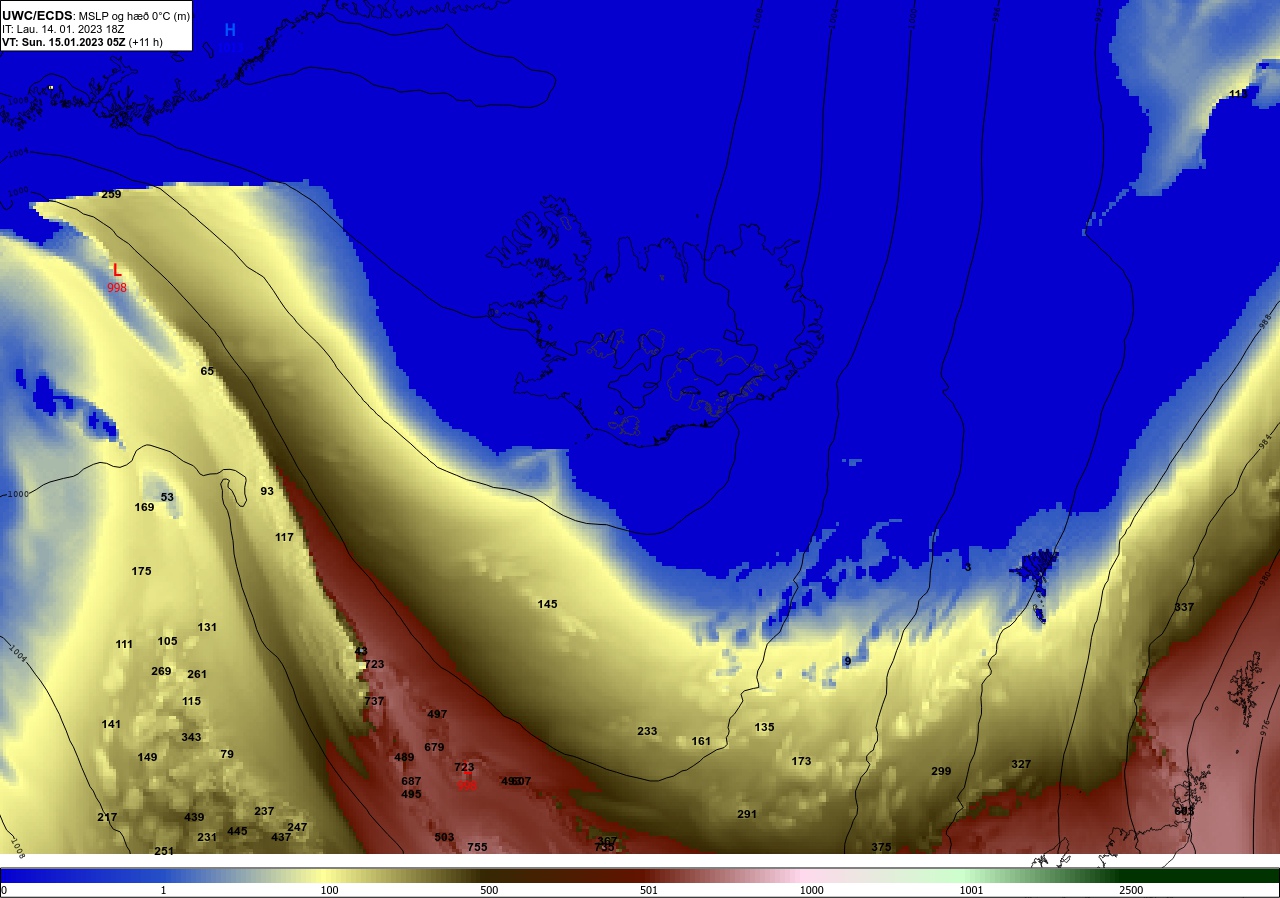Click the map value 115

click(191, 701)
